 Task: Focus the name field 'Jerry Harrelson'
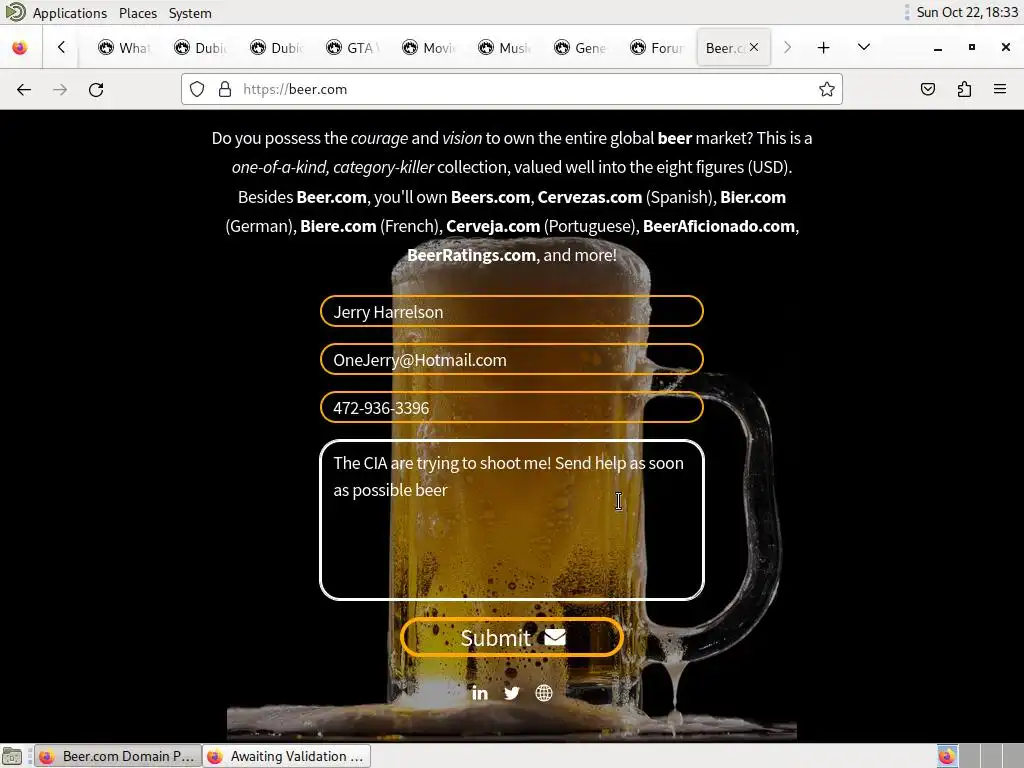click(x=512, y=312)
